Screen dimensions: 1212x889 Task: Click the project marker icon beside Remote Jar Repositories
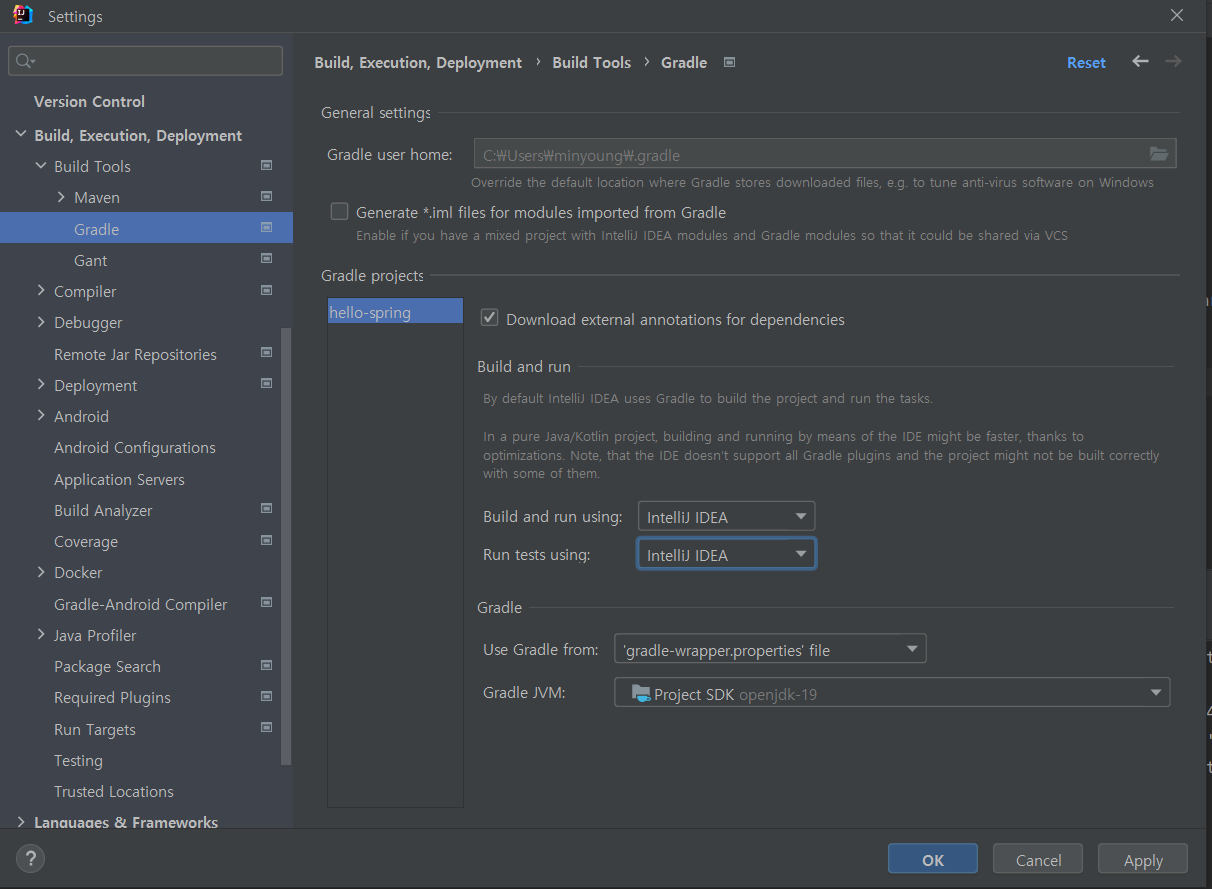point(266,352)
